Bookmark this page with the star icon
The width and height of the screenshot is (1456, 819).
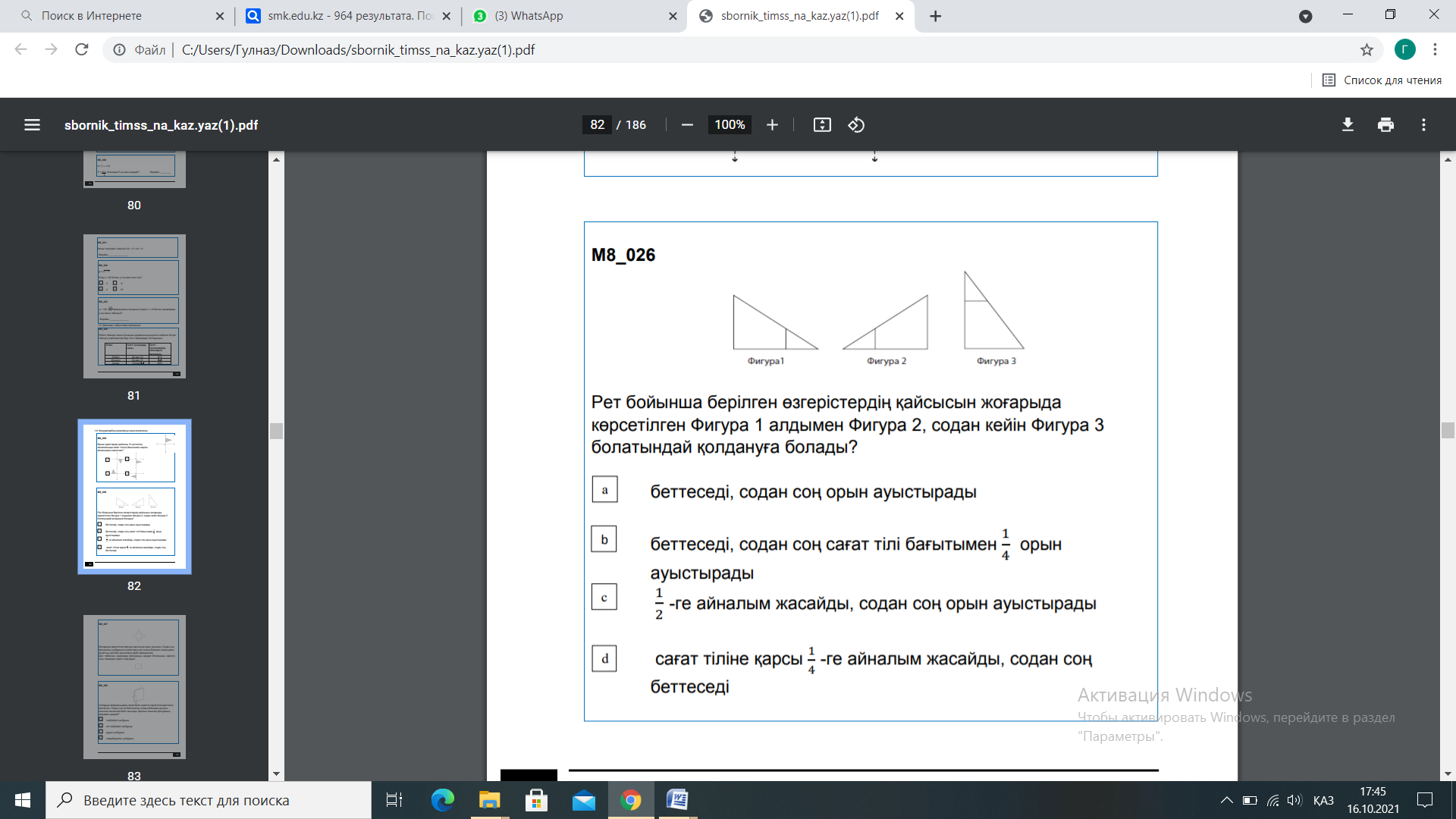[1367, 50]
